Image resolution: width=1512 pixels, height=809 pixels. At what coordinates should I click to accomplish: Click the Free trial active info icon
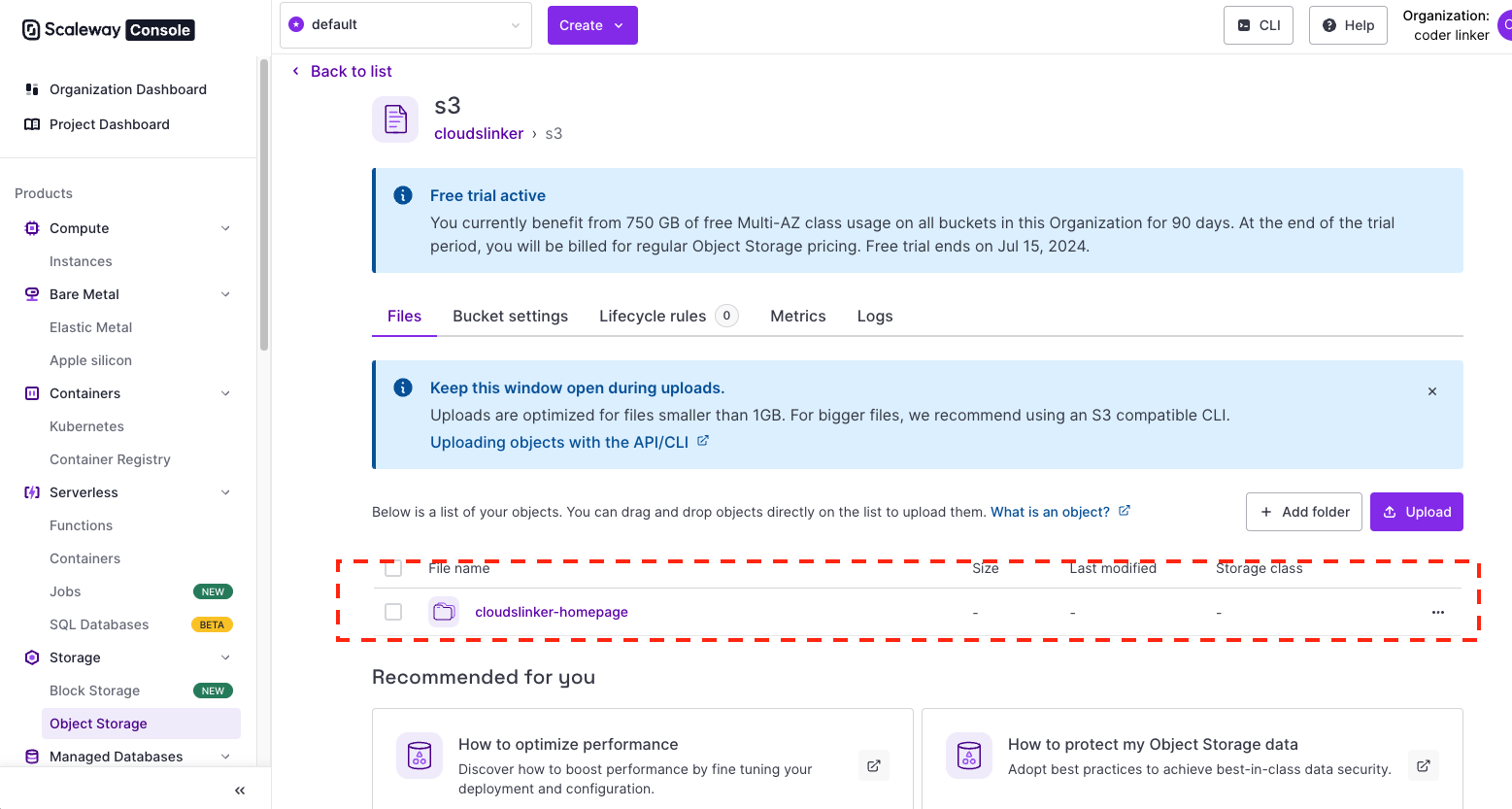pos(403,195)
